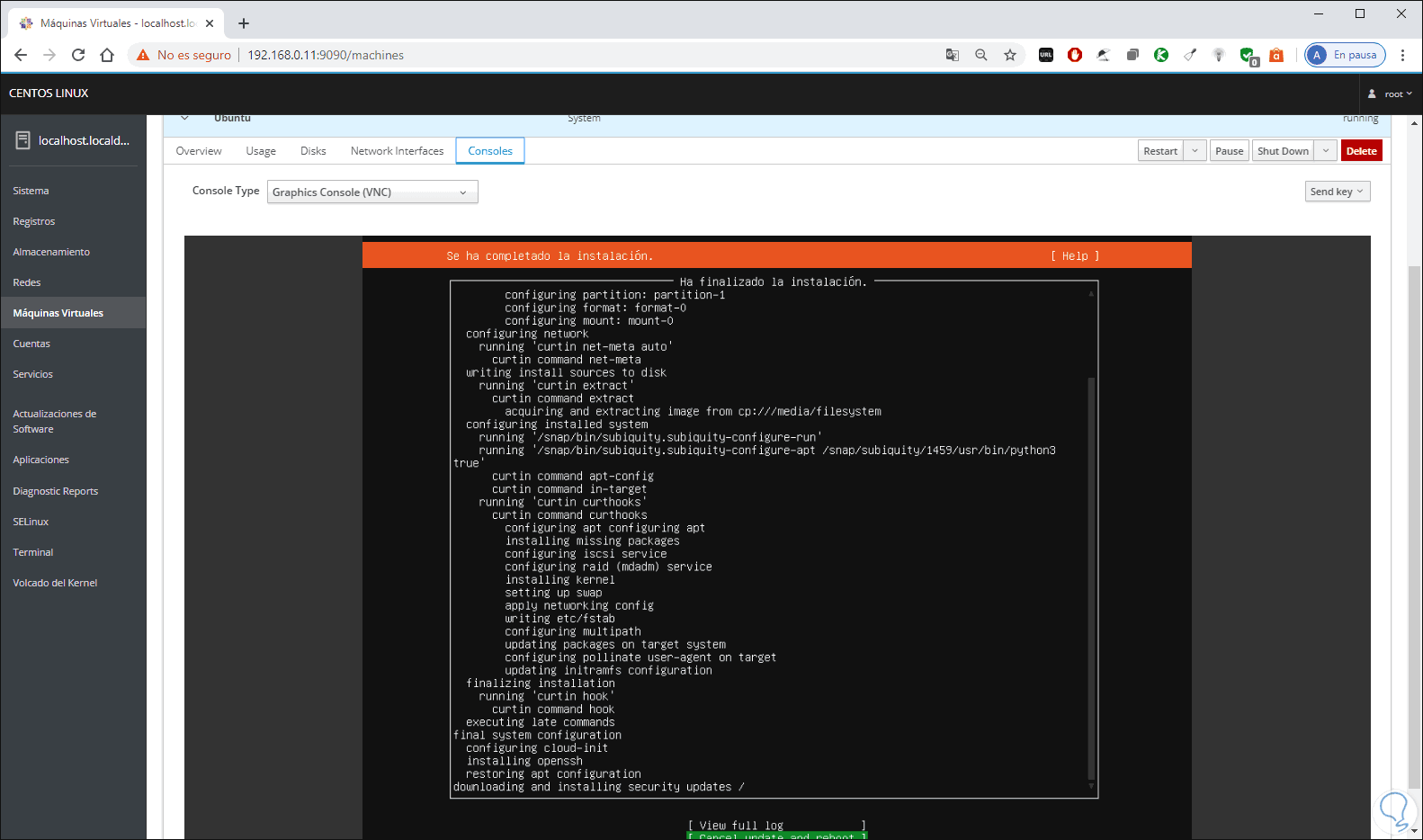Open the orange shopping bag extension

click(x=1276, y=55)
